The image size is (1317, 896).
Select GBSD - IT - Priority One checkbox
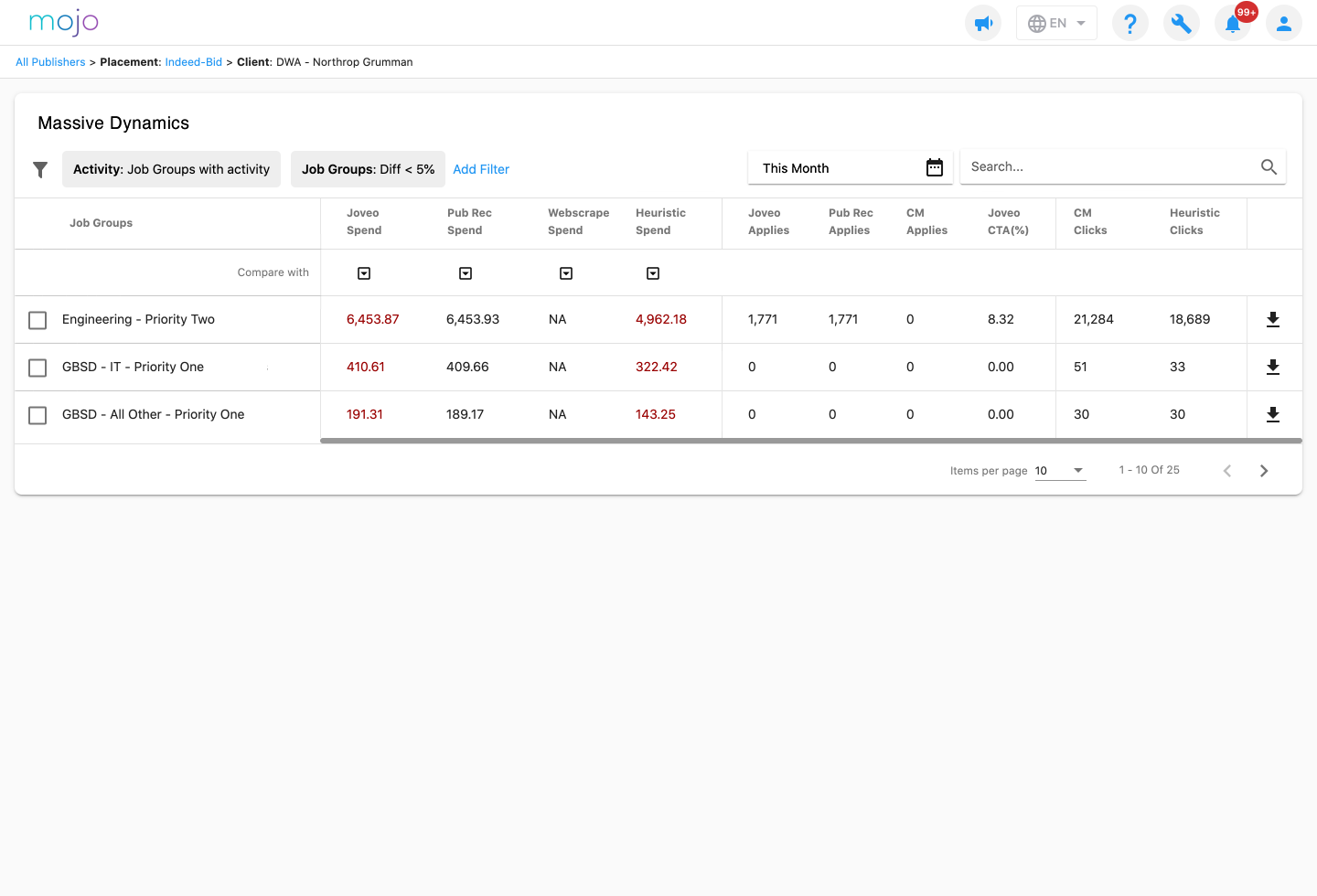pyautogui.click(x=37, y=368)
